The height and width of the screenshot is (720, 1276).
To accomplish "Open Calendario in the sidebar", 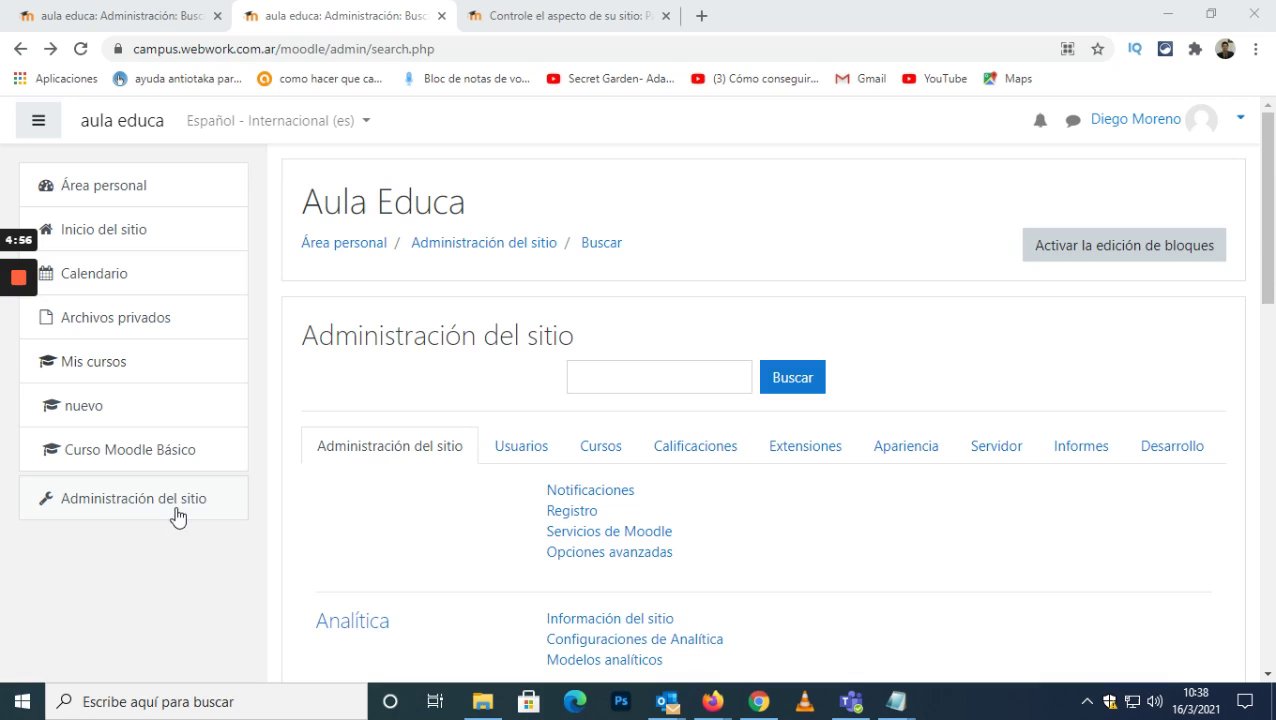I will [134, 273].
